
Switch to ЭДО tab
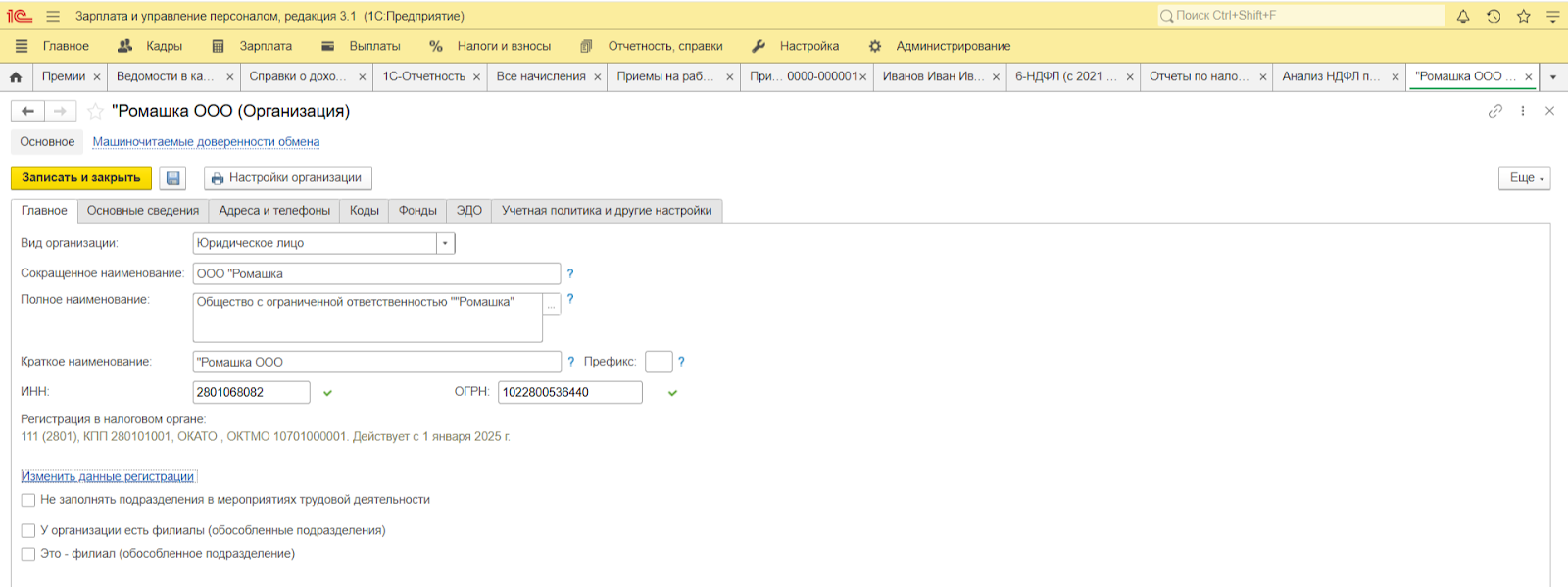pos(469,211)
